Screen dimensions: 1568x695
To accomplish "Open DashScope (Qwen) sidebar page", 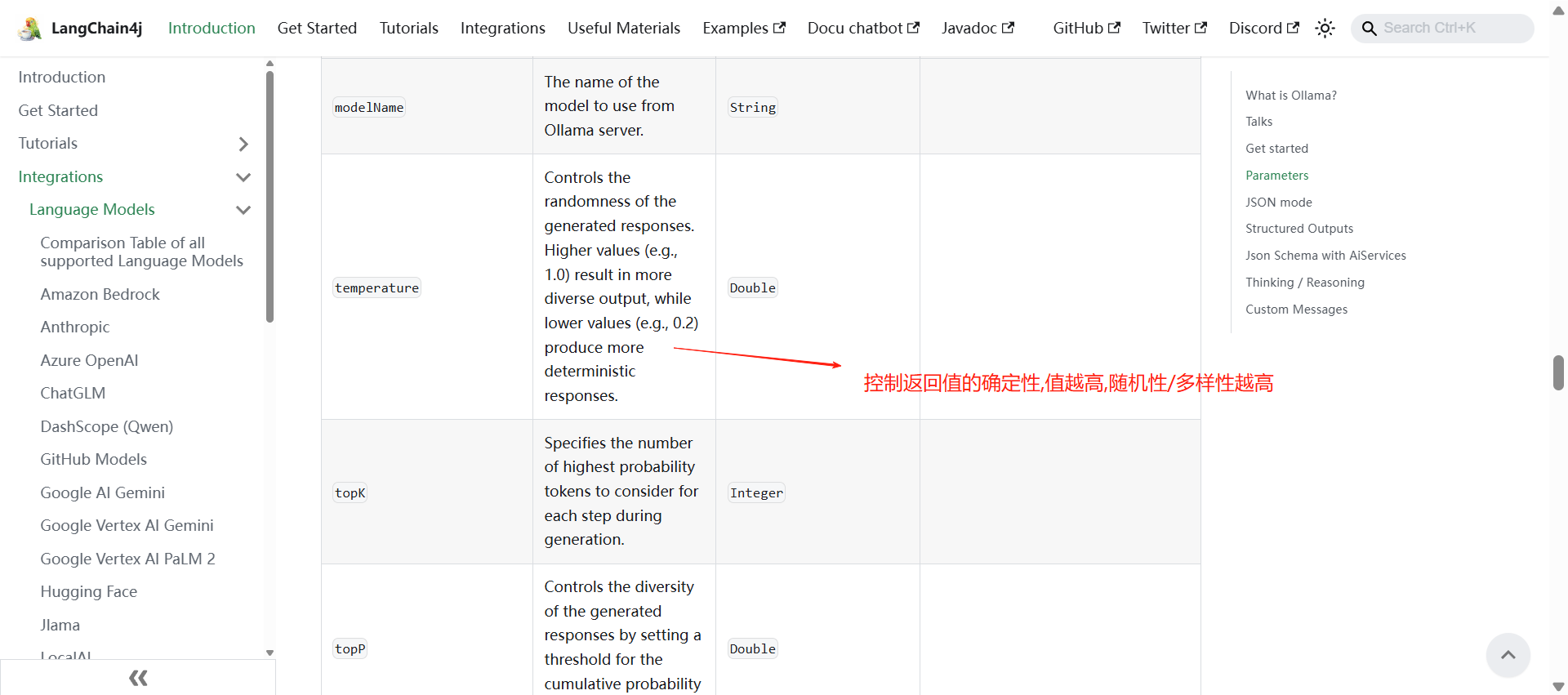I will 107,427.
